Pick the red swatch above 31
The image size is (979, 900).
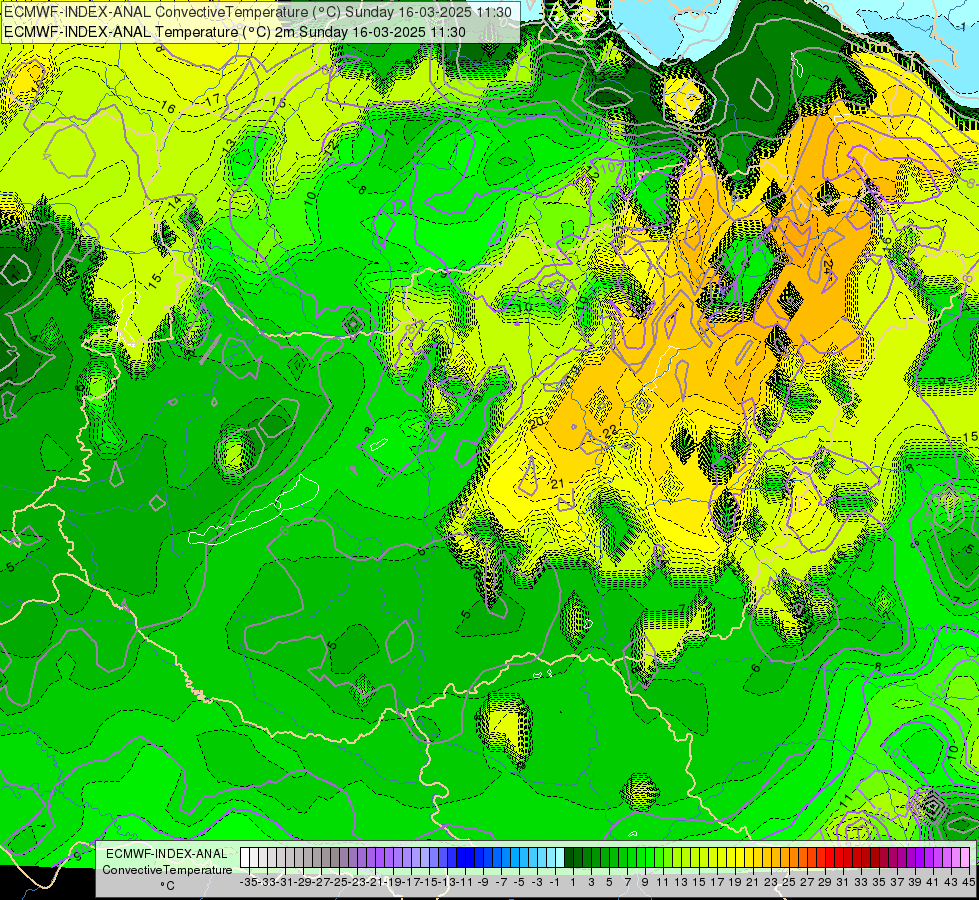(840, 858)
